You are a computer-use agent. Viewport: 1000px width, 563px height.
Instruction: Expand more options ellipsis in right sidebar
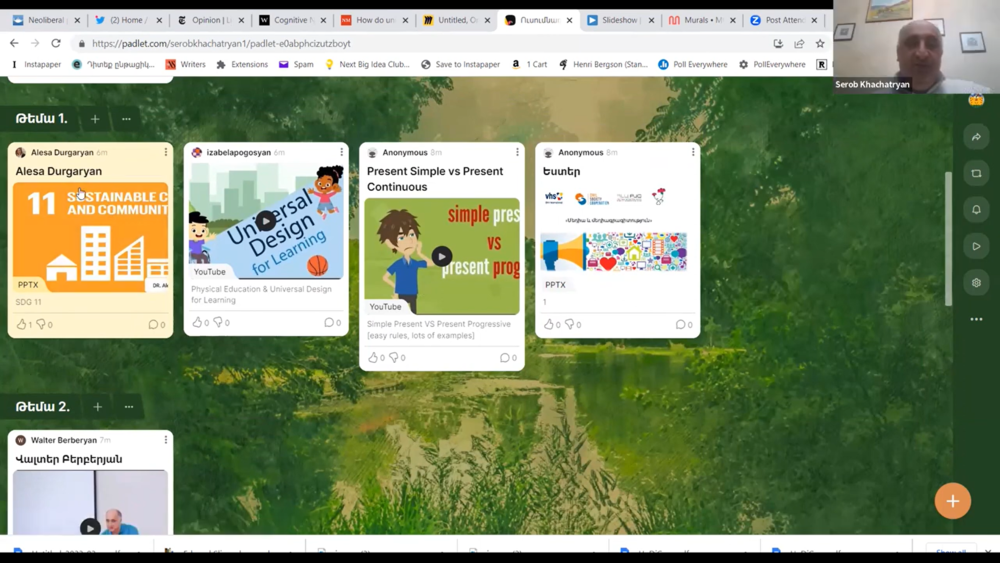[x=976, y=319]
